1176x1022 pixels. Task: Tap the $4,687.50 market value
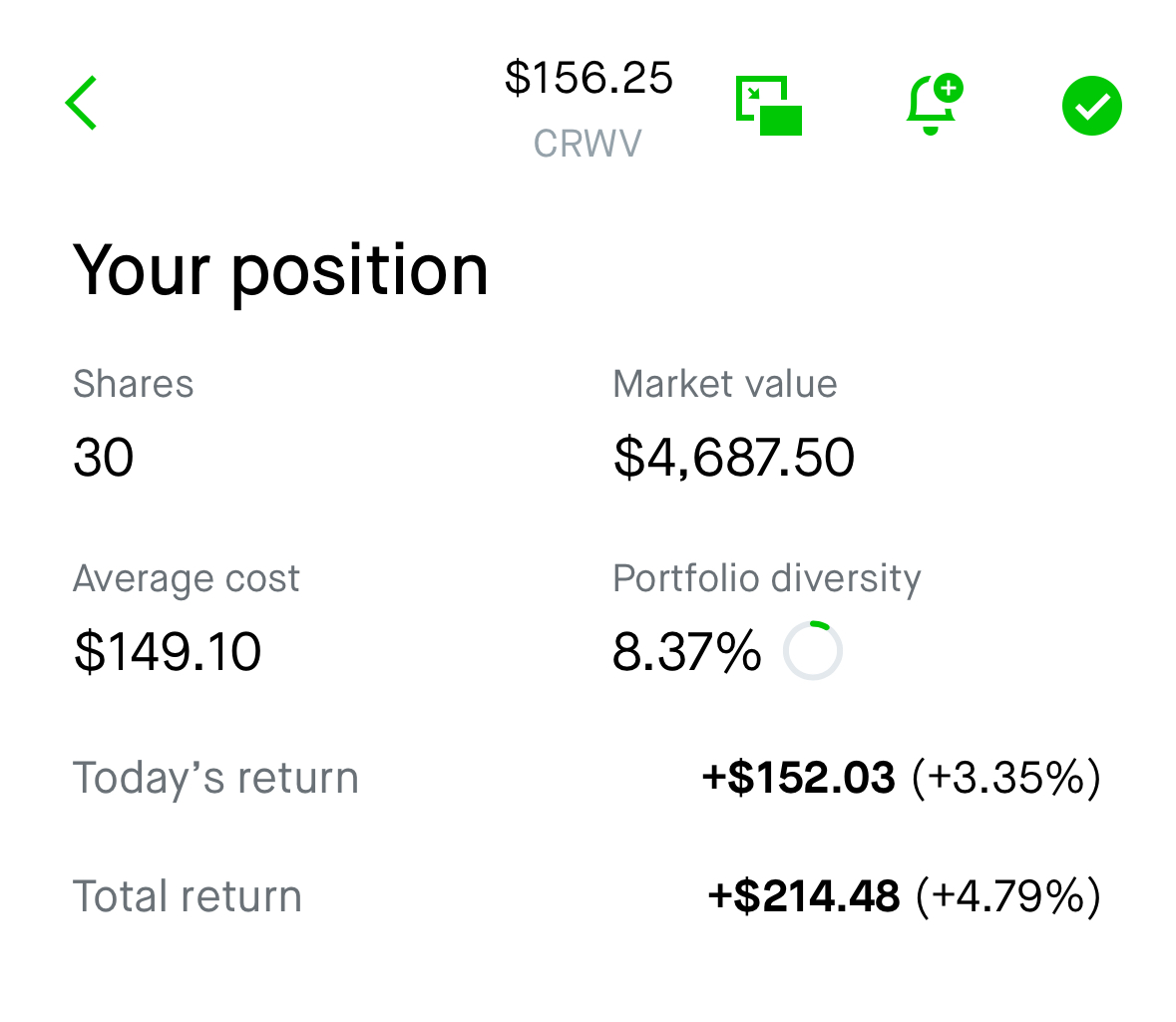click(x=734, y=458)
